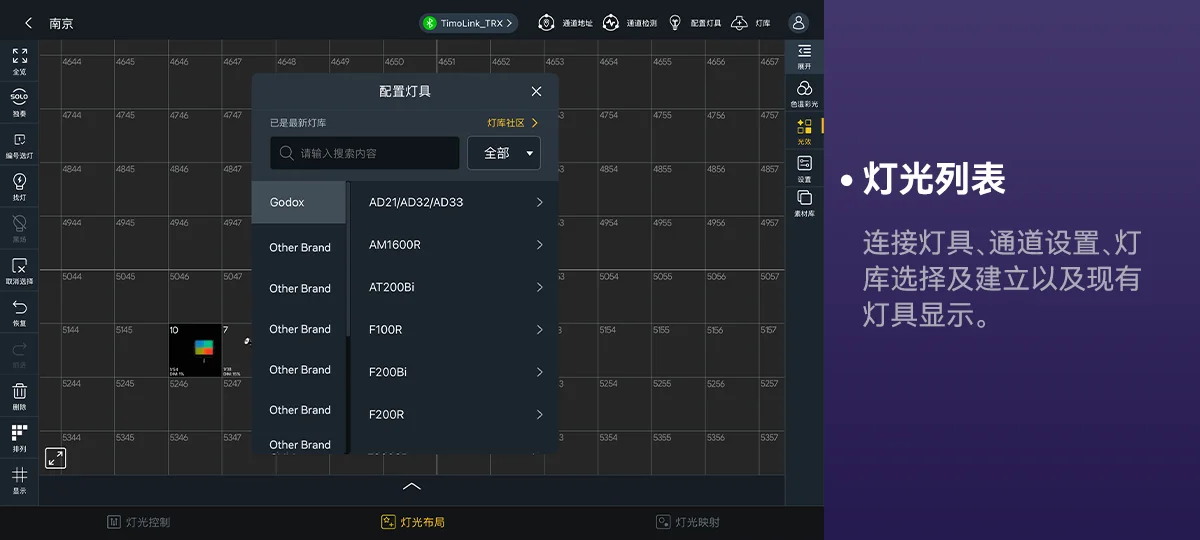Image resolution: width=1200 pixels, height=540 pixels.
Task: Click the 取消选择 deselect icon
Action: pyautogui.click(x=19, y=270)
